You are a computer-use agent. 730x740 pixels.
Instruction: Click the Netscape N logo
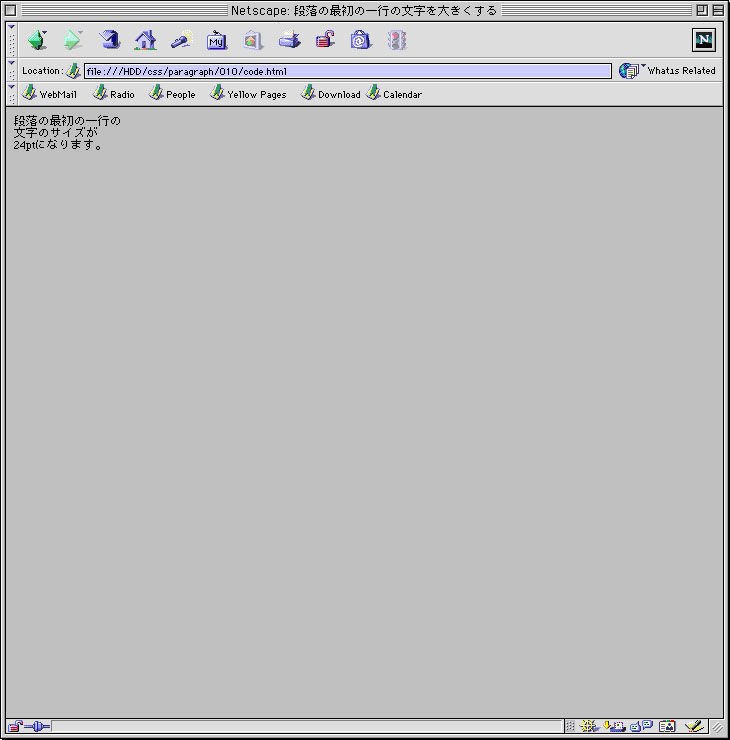[704, 40]
